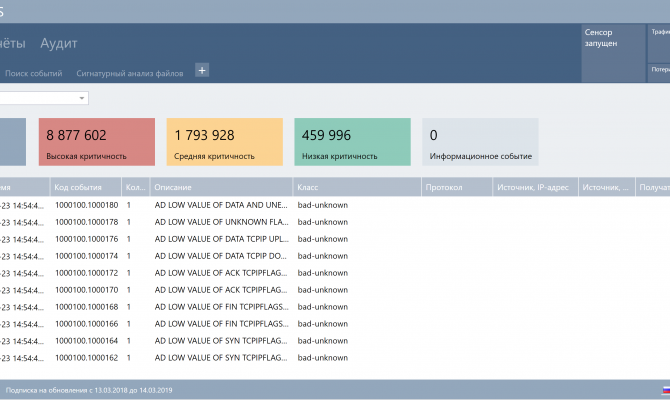This screenshot has height=400, width=670.
Task: Click the Russian flag language icon
Action: click(x=665, y=390)
